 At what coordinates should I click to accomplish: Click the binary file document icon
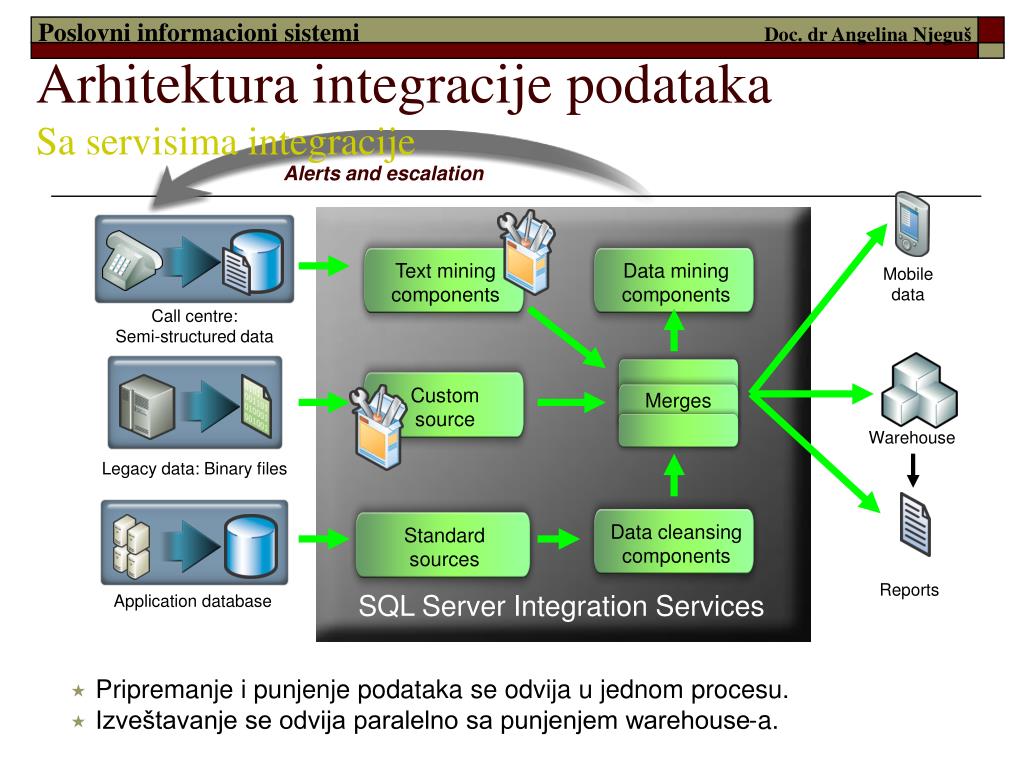pos(256,405)
